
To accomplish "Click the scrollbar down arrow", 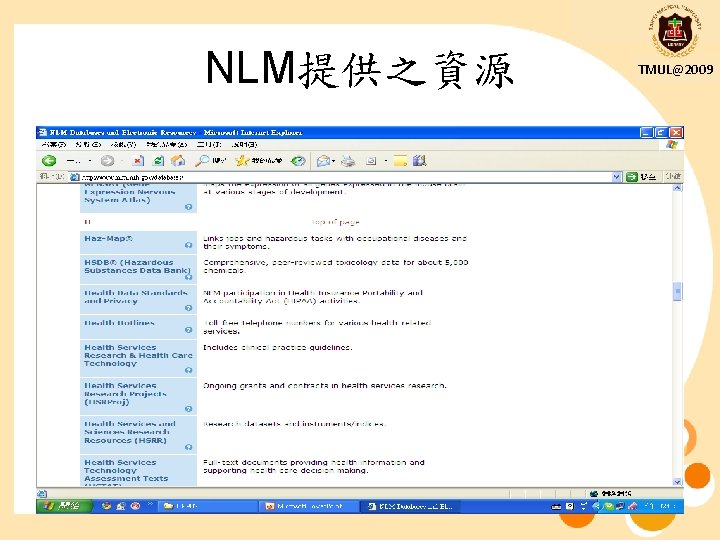I will 677,482.
